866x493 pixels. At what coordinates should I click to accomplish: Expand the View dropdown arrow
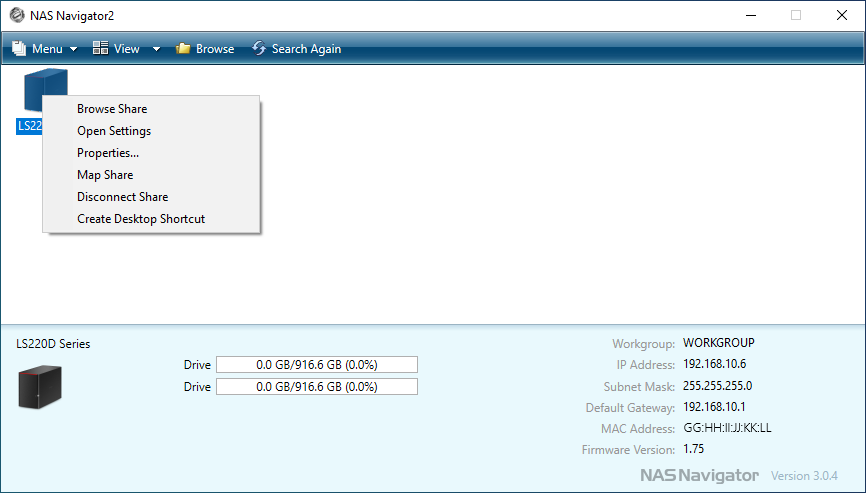coord(156,49)
